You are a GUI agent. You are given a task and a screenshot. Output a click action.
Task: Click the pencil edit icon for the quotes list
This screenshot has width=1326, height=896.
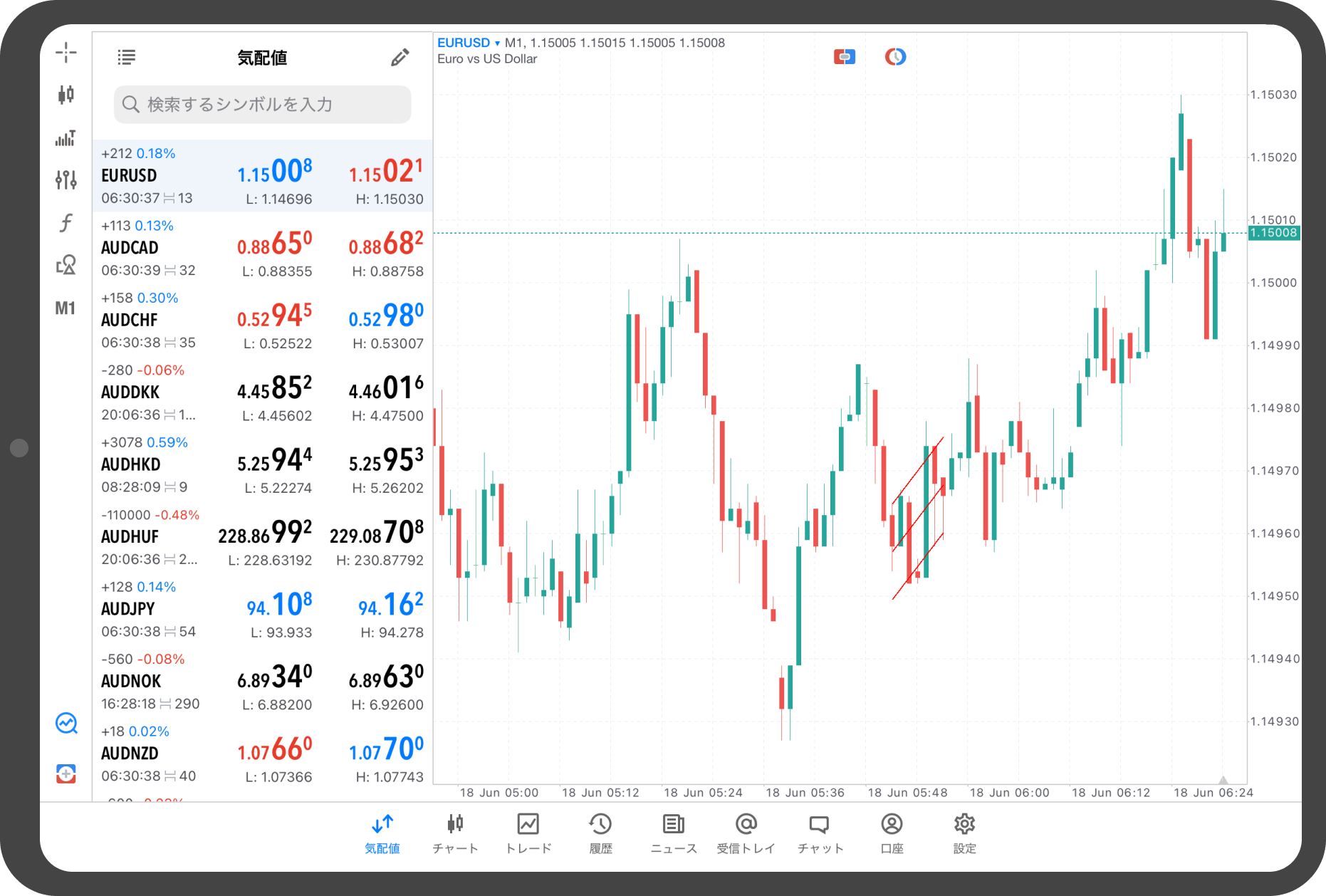pyautogui.click(x=400, y=58)
